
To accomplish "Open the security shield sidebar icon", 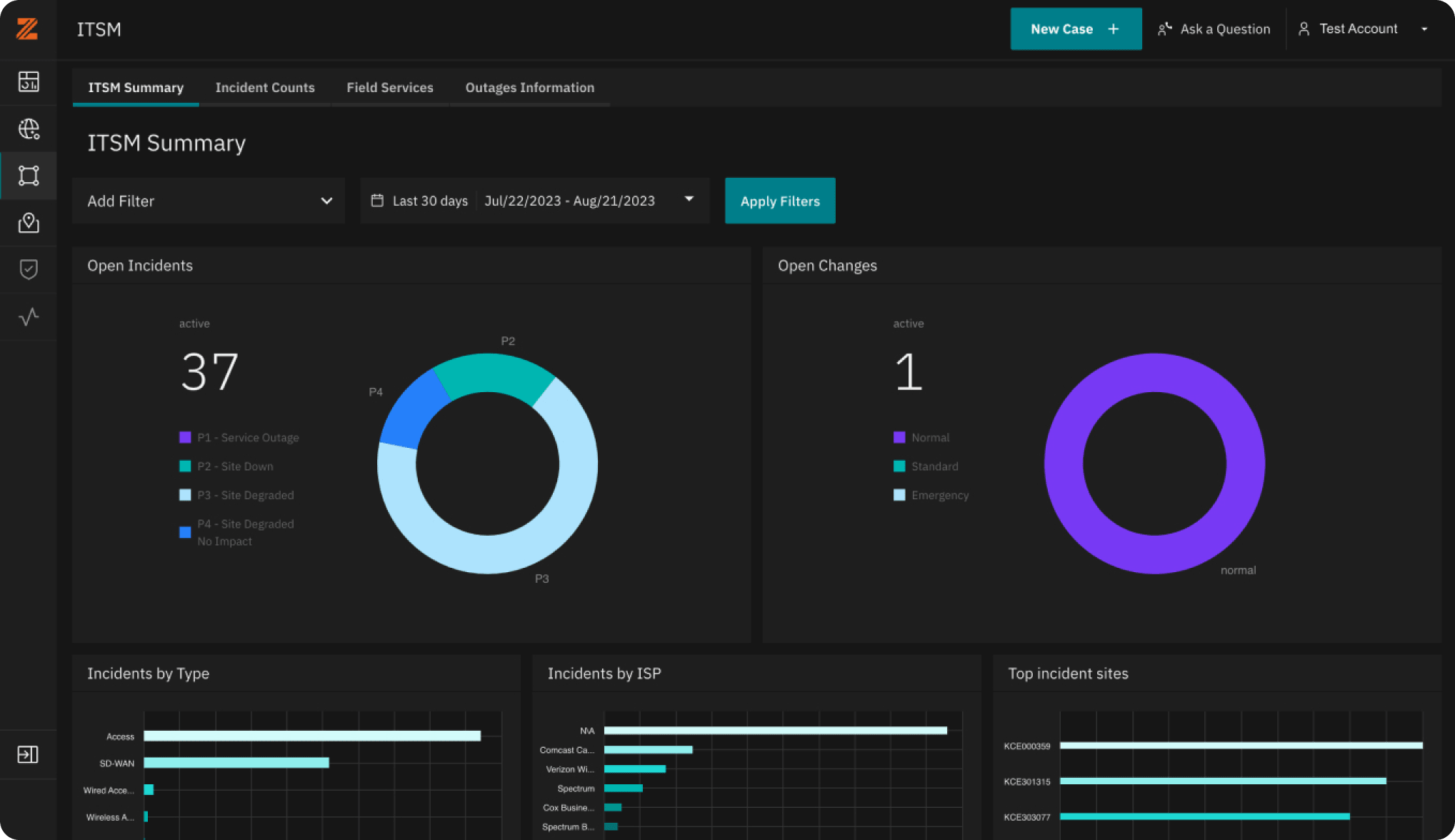I will click(29, 269).
